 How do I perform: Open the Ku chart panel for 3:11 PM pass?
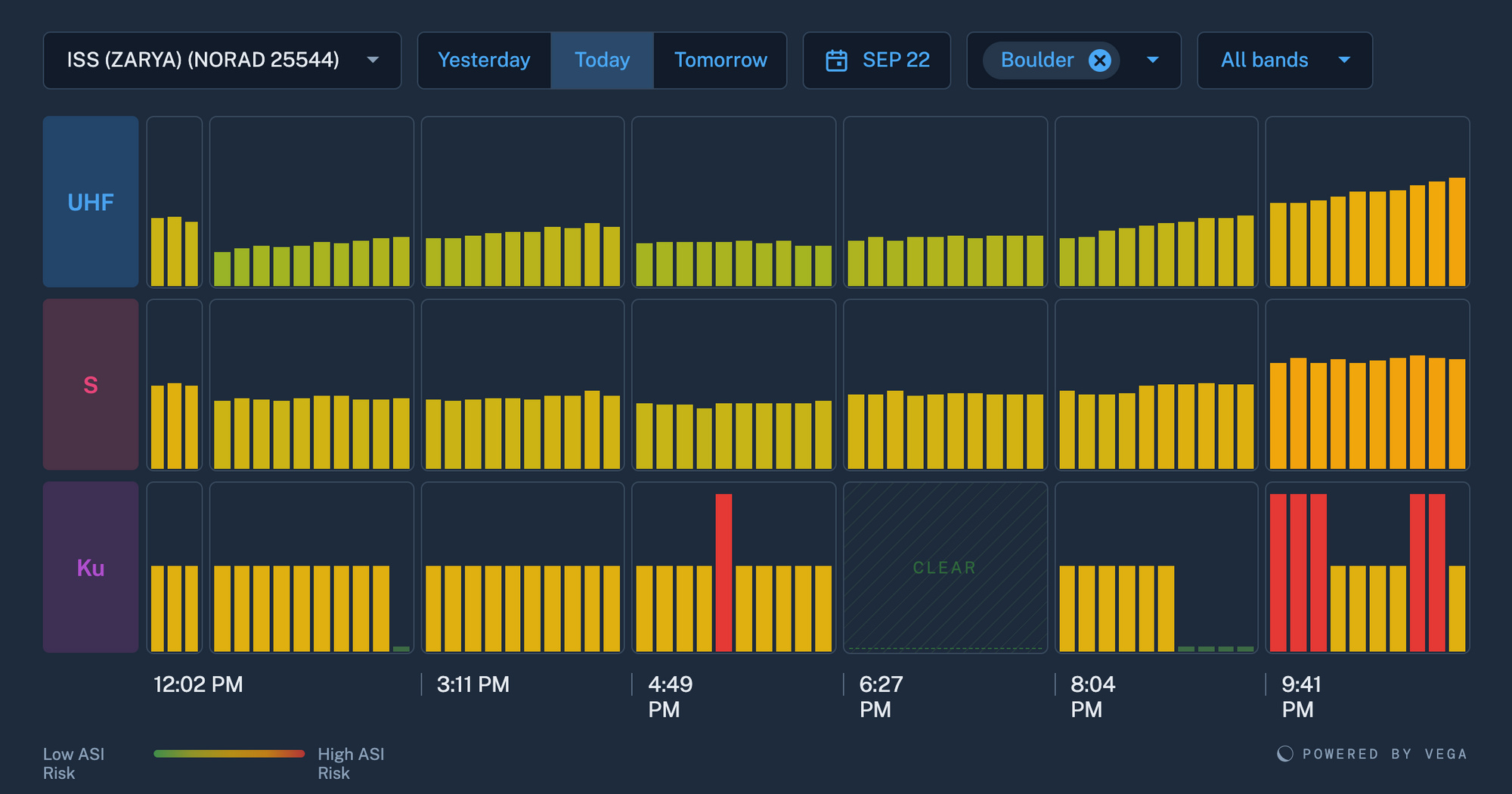(x=523, y=568)
